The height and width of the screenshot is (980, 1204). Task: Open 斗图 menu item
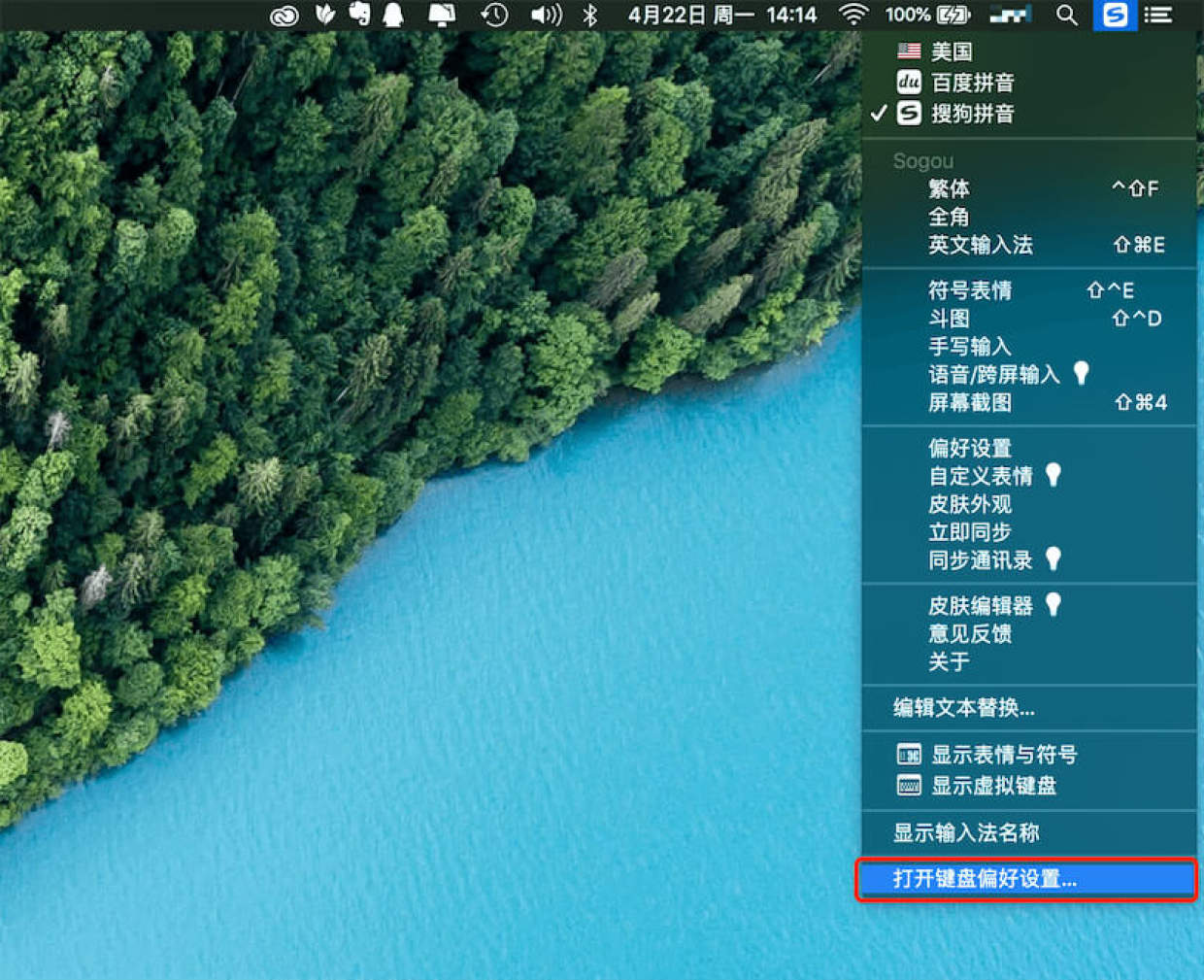[x=1029, y=319]
